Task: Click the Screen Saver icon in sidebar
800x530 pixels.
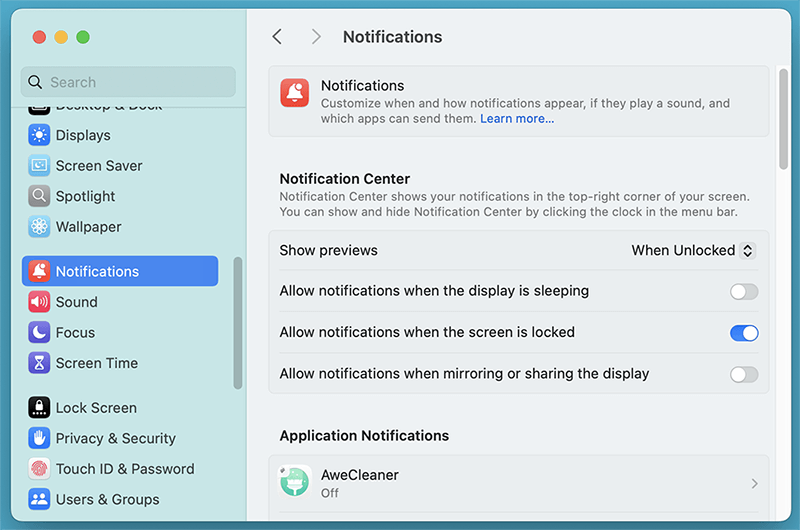Action: [39, 166]
